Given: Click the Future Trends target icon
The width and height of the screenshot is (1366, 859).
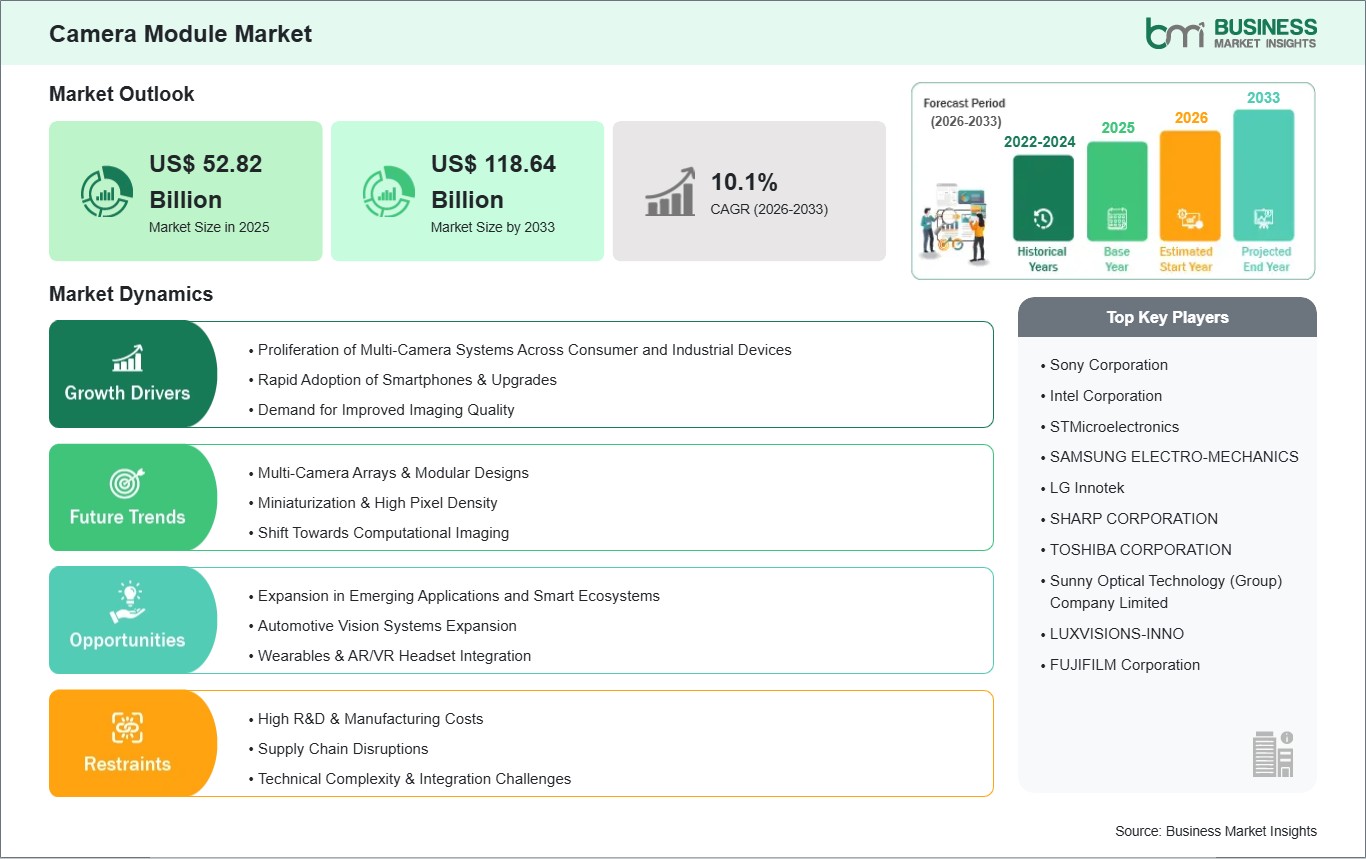Looking at the screenshot, I should point(127,483).
